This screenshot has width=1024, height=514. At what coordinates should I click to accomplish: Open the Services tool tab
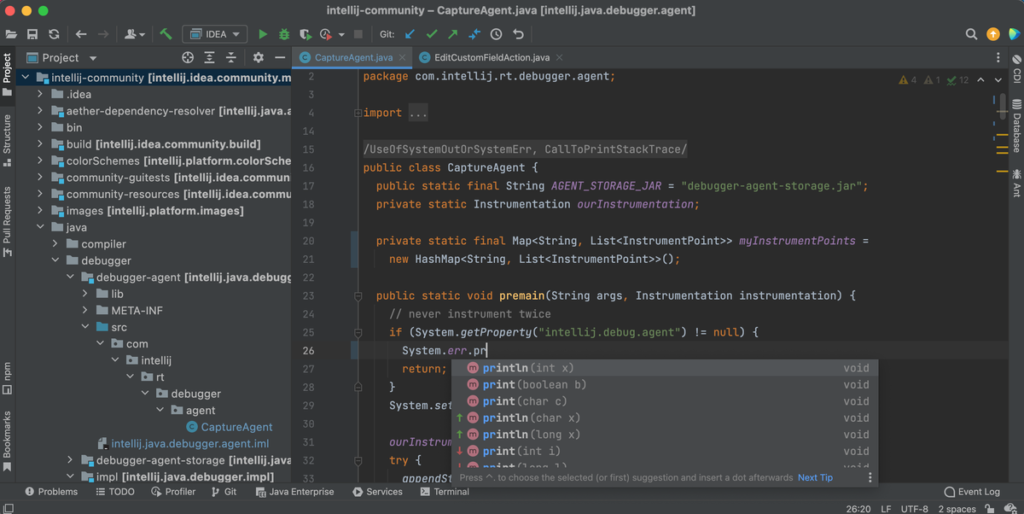(x=377, y=492)
